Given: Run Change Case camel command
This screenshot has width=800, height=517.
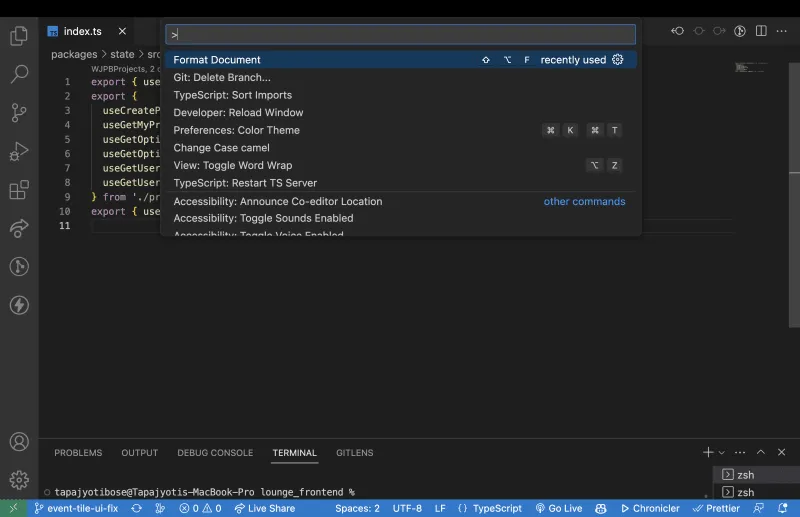Looking at the screenshot, I should pyautogui.click(x=401, y=148).
